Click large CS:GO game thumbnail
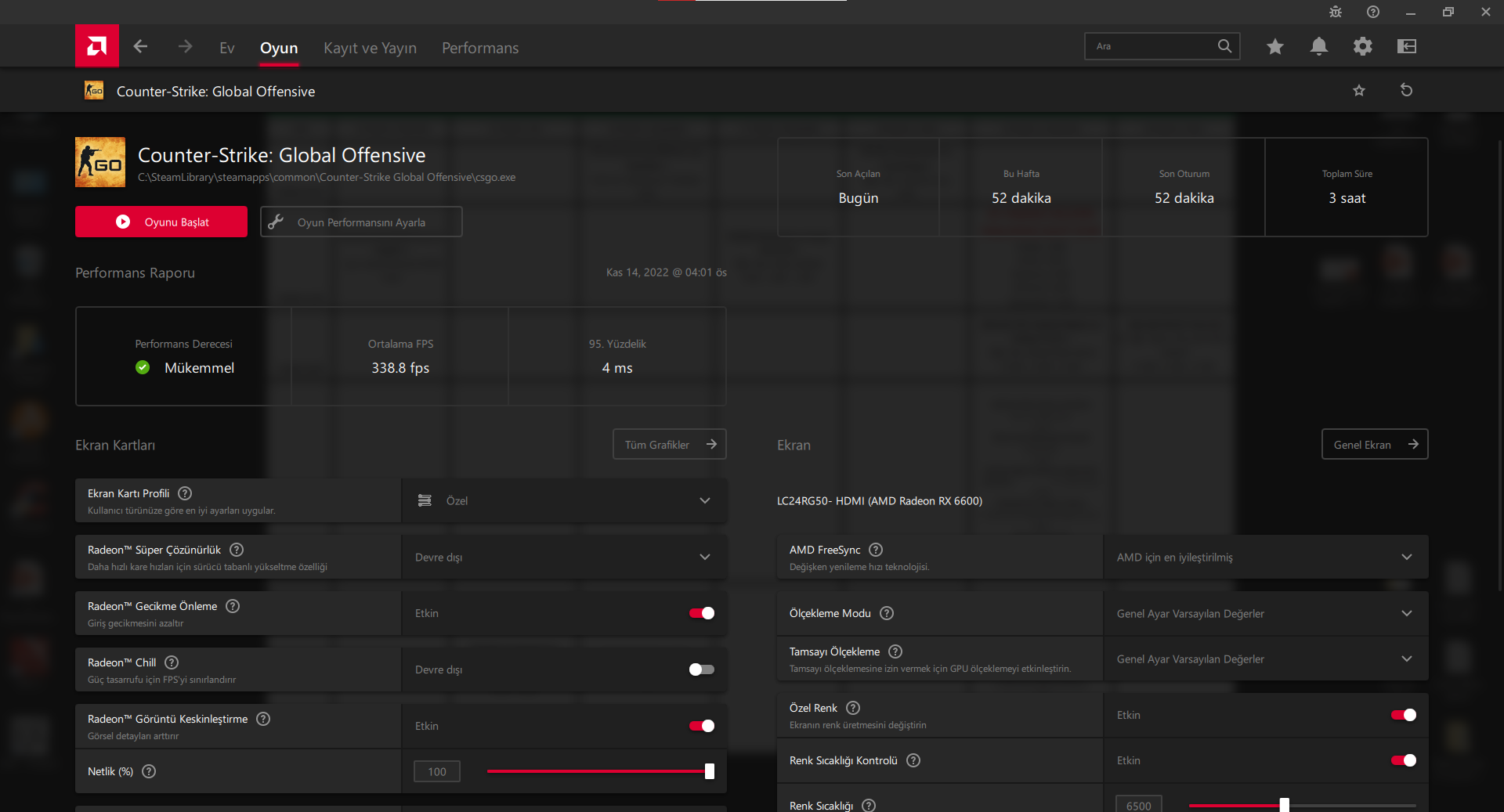 click(100, 162)
